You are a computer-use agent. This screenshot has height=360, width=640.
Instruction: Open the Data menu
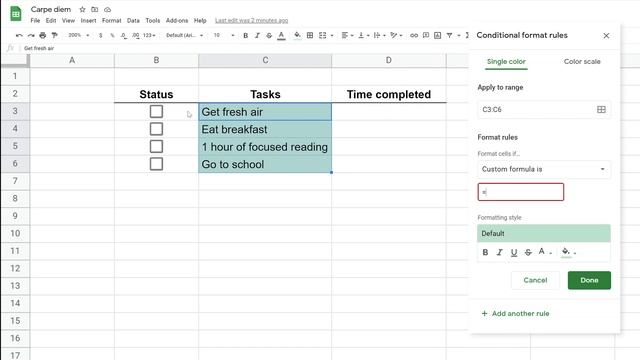coord(133,20)
